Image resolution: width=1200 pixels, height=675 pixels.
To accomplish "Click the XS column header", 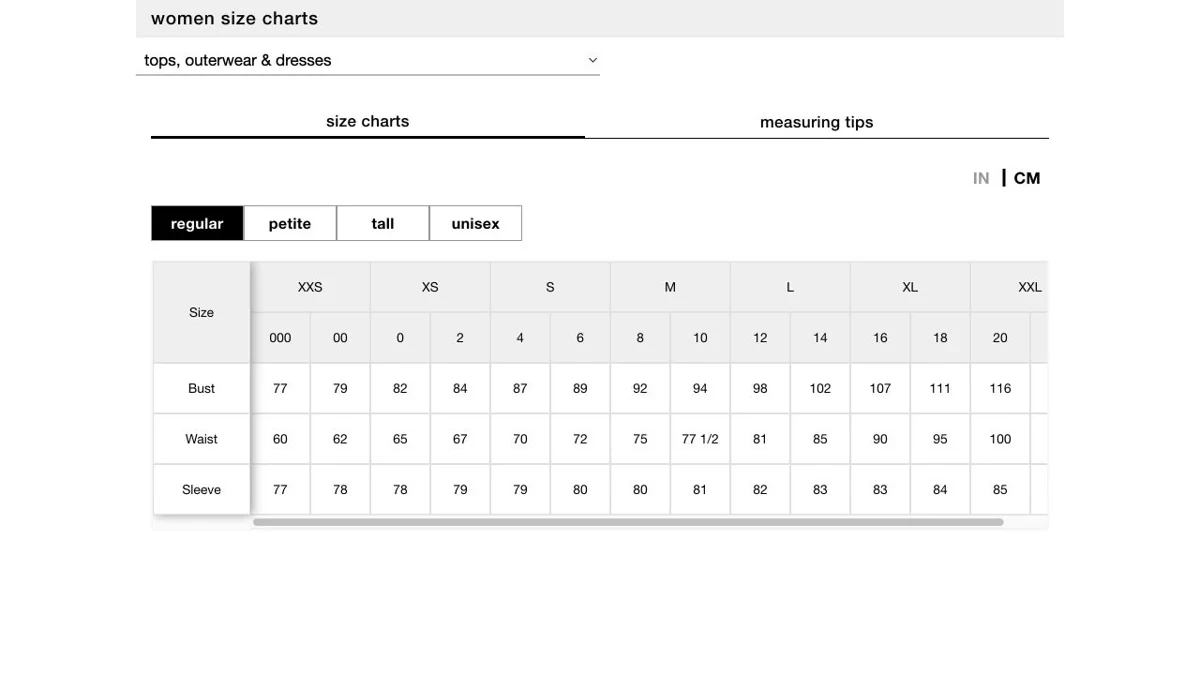I will (x=430, y=287).
